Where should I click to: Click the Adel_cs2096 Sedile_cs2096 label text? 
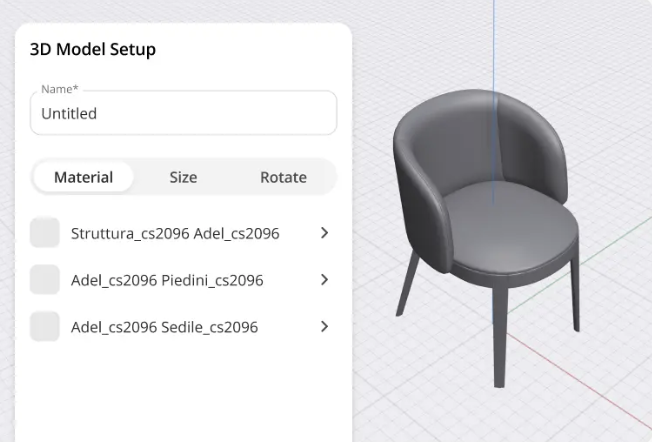click(x=164, y=327)
